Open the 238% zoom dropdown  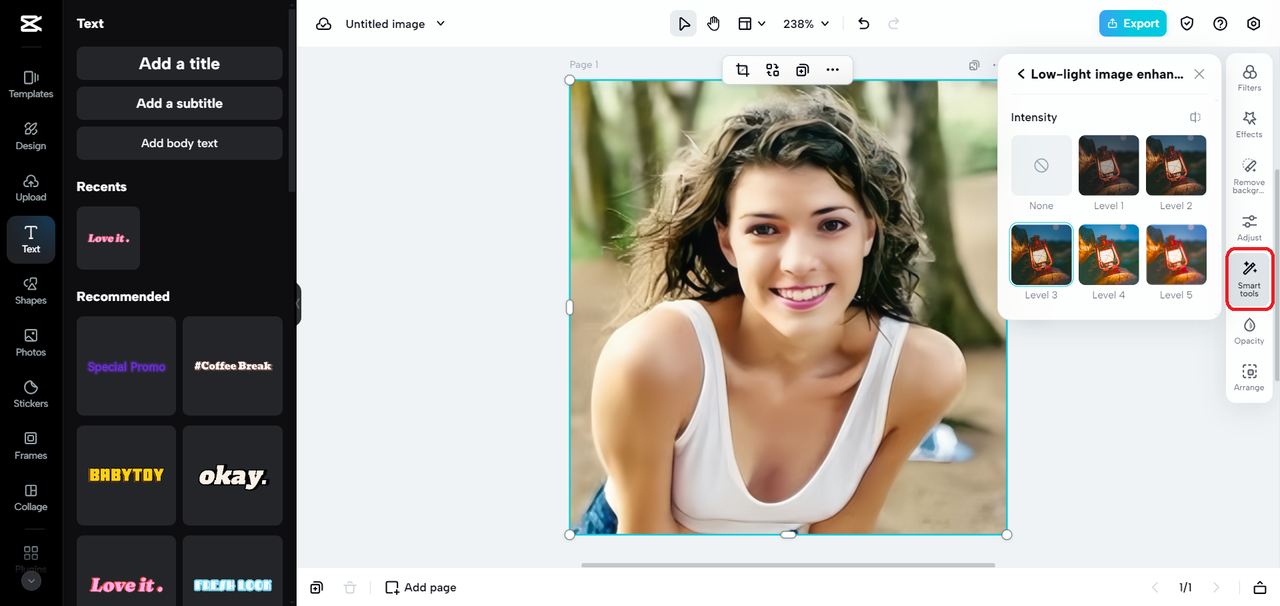pyautogui.click(x=806, y=24)
